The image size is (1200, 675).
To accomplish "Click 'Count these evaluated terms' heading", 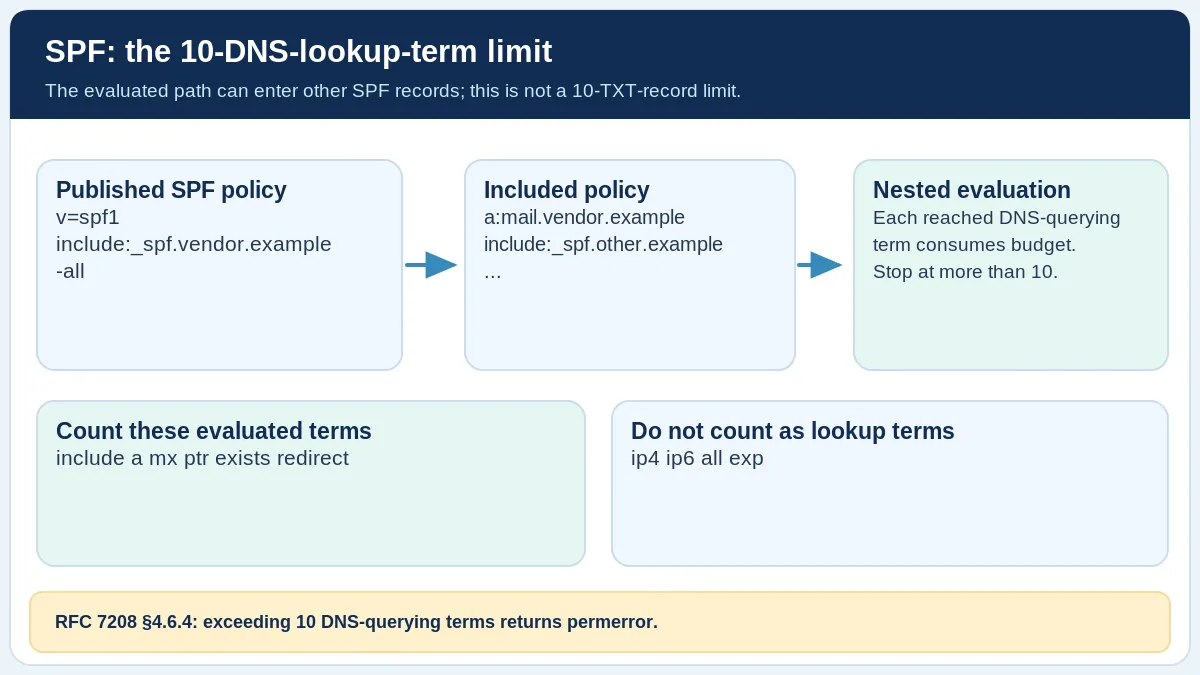I will coord(214,431).
